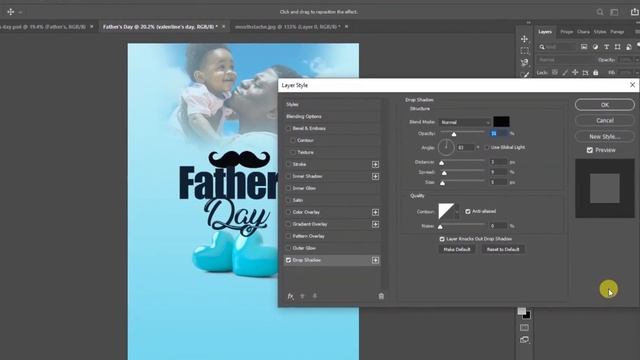Select the Brush tool in toolbar

524,74
